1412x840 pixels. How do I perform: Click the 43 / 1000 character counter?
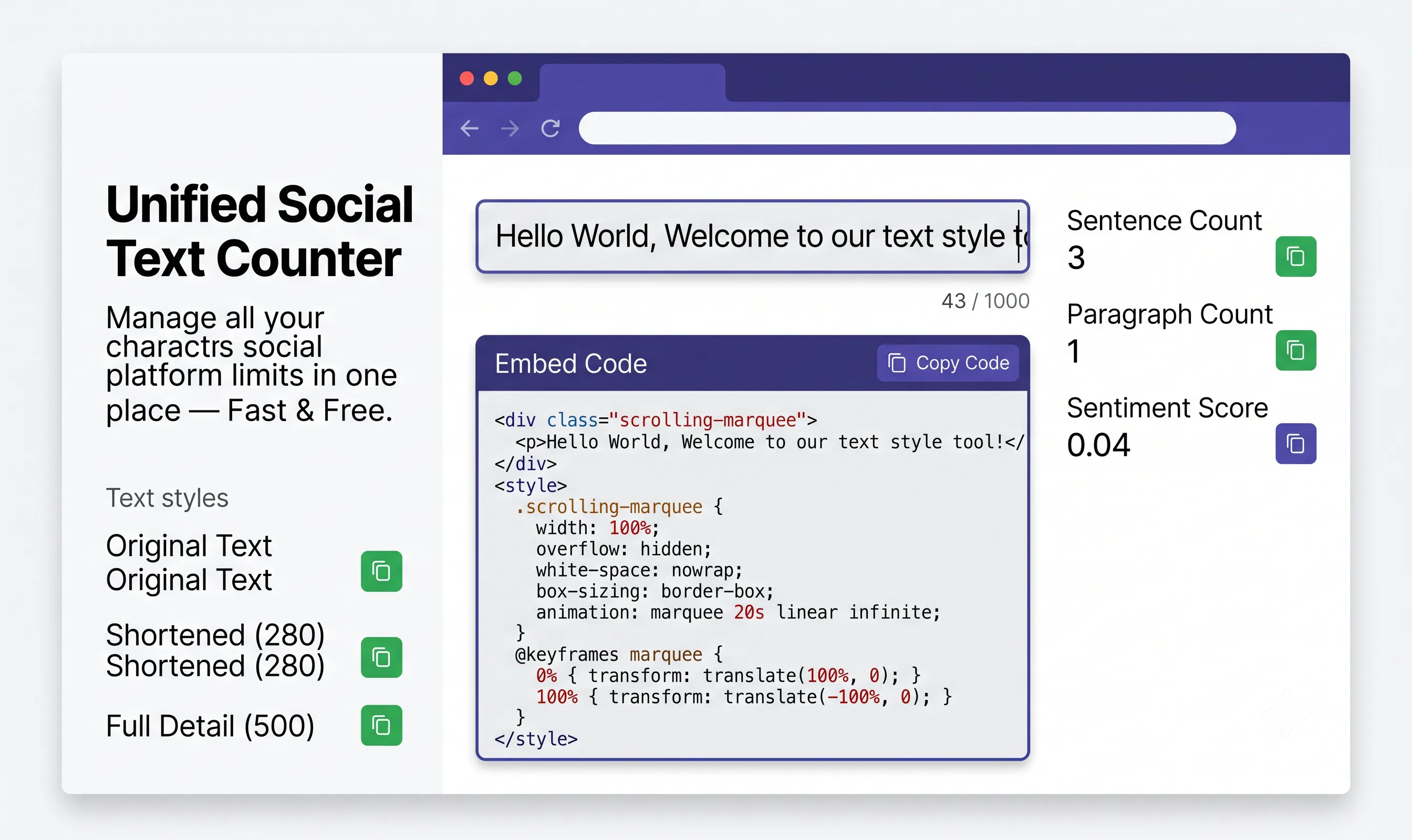coord(985,301)
